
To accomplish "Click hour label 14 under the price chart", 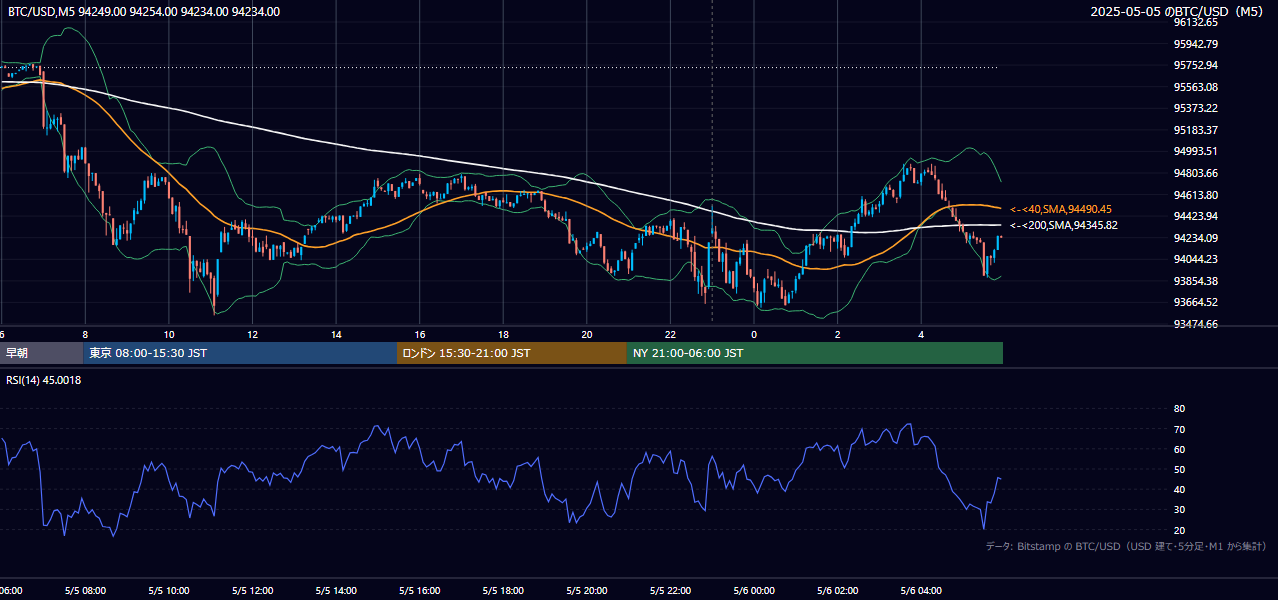I will 336,334.
